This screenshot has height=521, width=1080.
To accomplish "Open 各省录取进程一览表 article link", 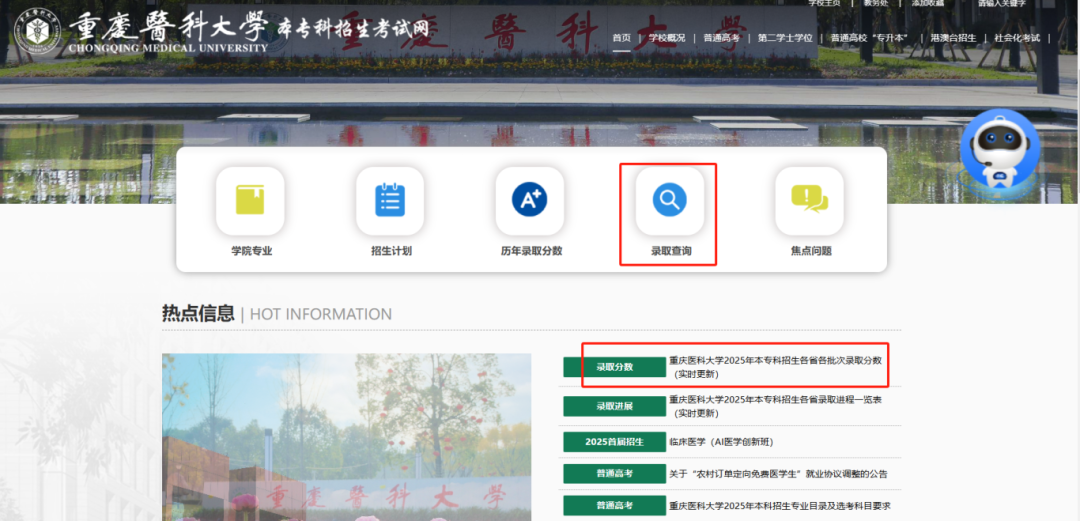I will point(776,406).
